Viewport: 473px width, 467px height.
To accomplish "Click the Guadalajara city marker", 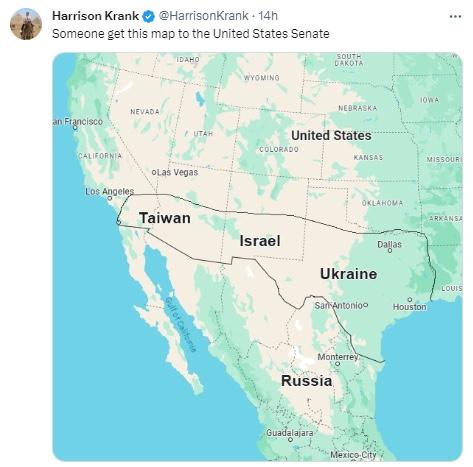I will point(290,440).
